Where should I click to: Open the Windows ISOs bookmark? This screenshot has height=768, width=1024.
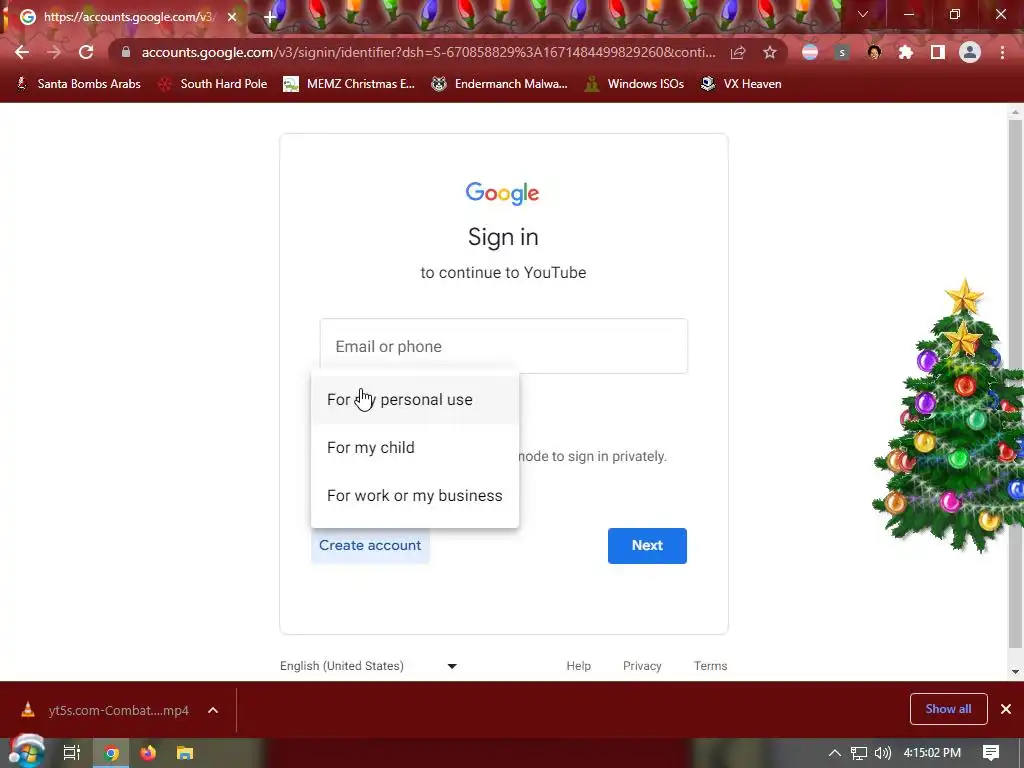click(635, 84)
